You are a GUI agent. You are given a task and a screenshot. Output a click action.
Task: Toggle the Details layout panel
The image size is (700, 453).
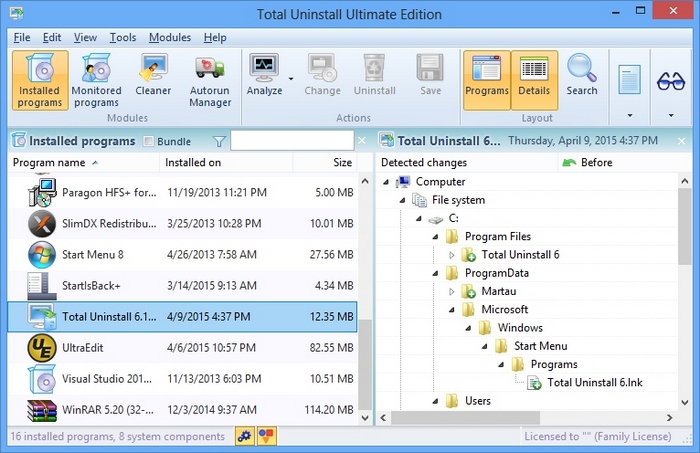534,79
